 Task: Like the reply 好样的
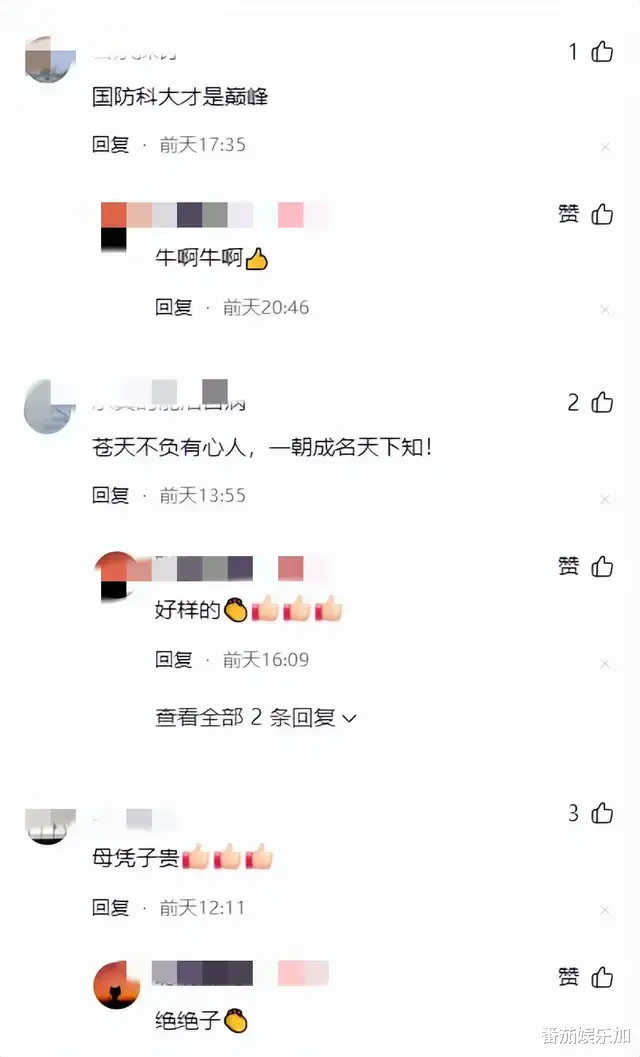602,566
